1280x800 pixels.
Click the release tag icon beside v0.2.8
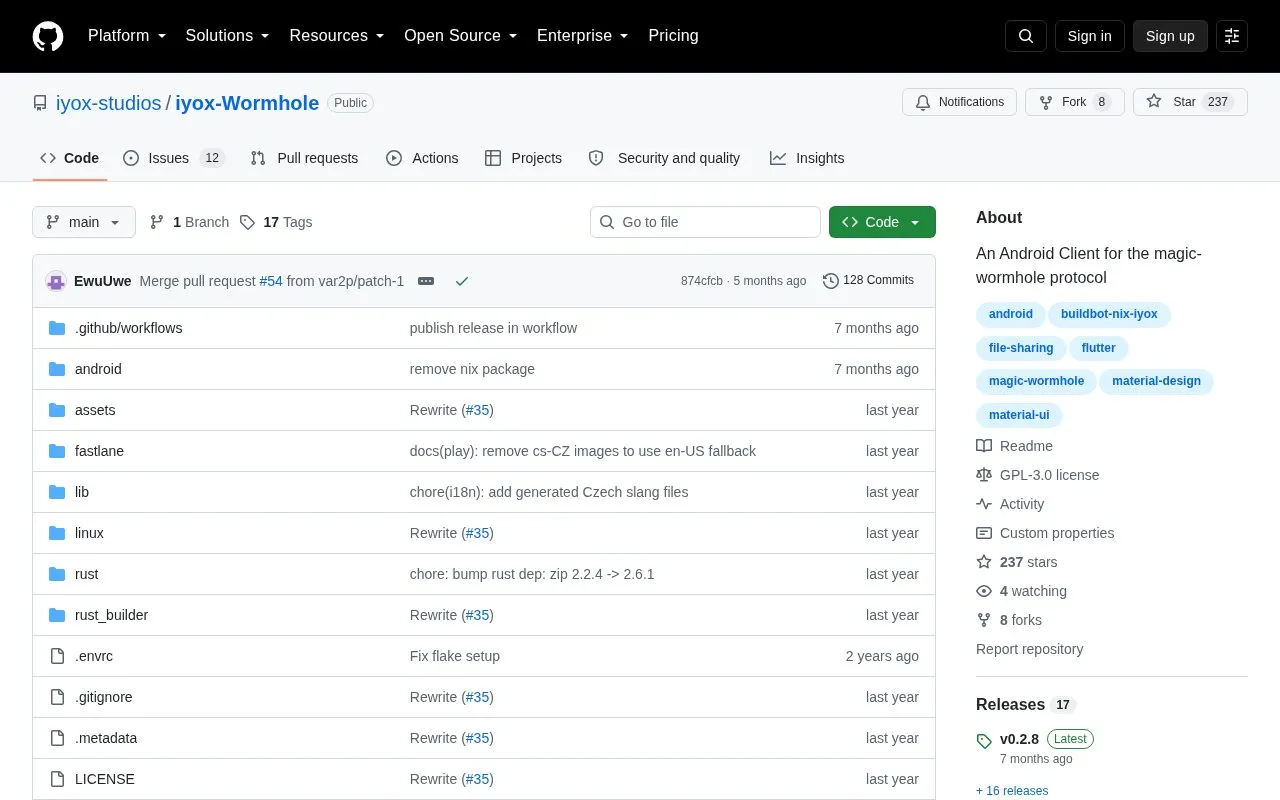point(984,741)
